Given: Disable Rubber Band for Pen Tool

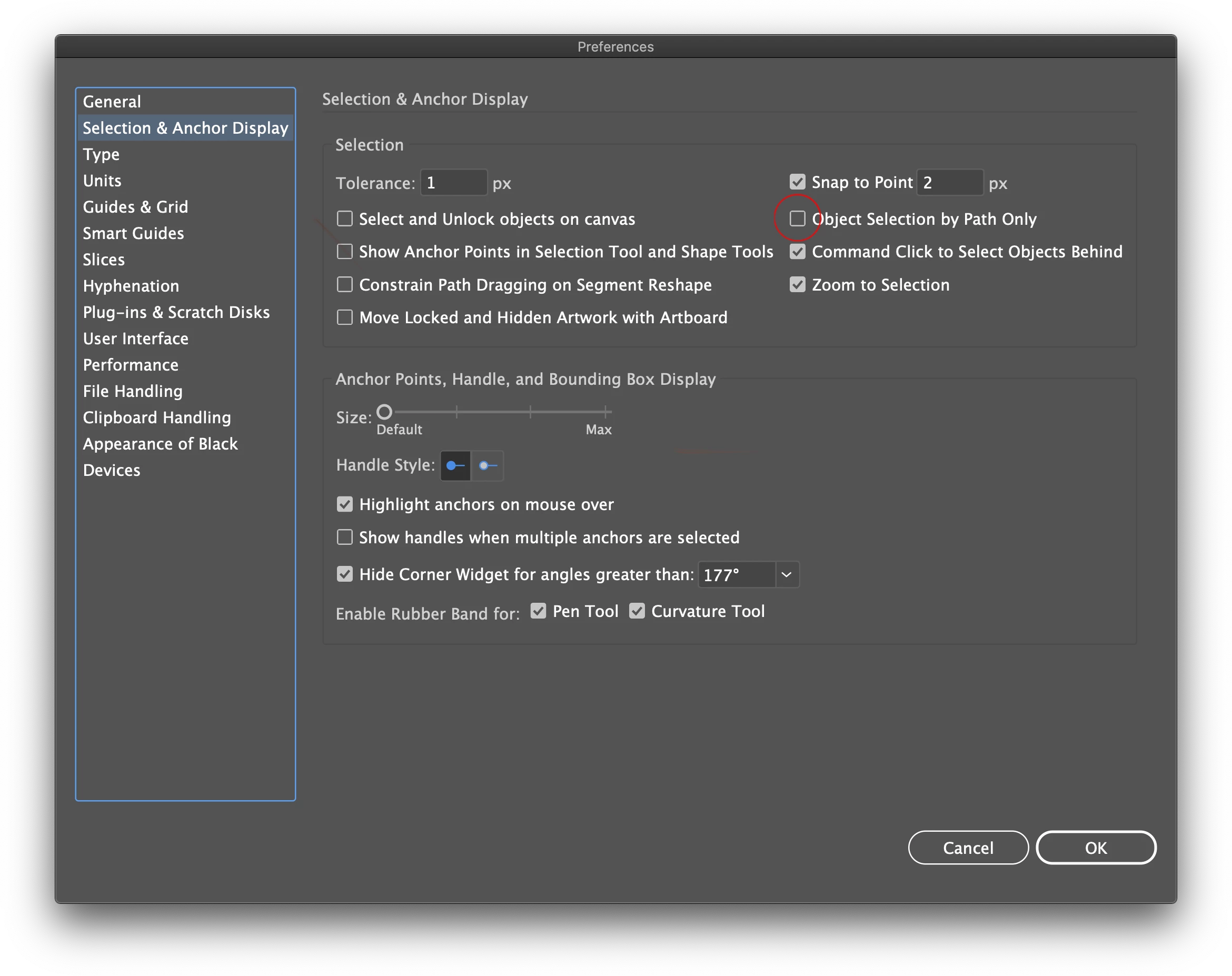Looking at the screenshot, I should (x=538, y=611).
